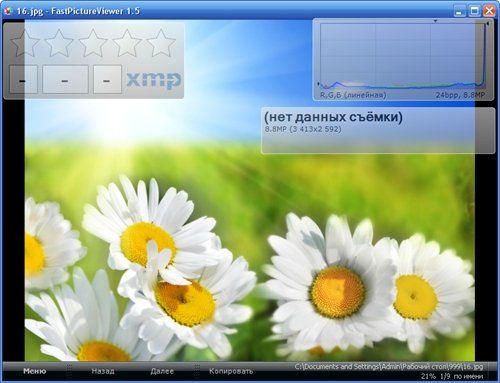Maximize the FastPictureViewer window
The width and height of the screenshot is (500, 383).
tap(474, 11)
